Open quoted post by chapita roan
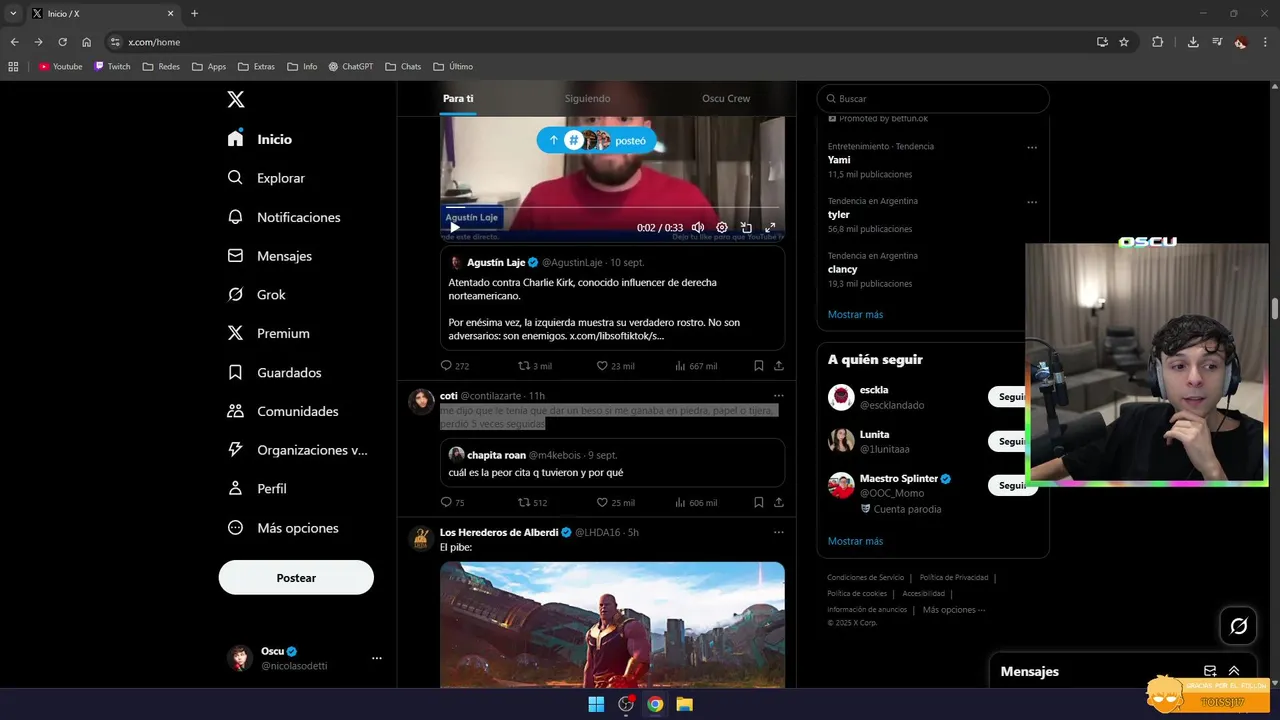This screenshot has width=1280, height=720. (x=612, y=463)
